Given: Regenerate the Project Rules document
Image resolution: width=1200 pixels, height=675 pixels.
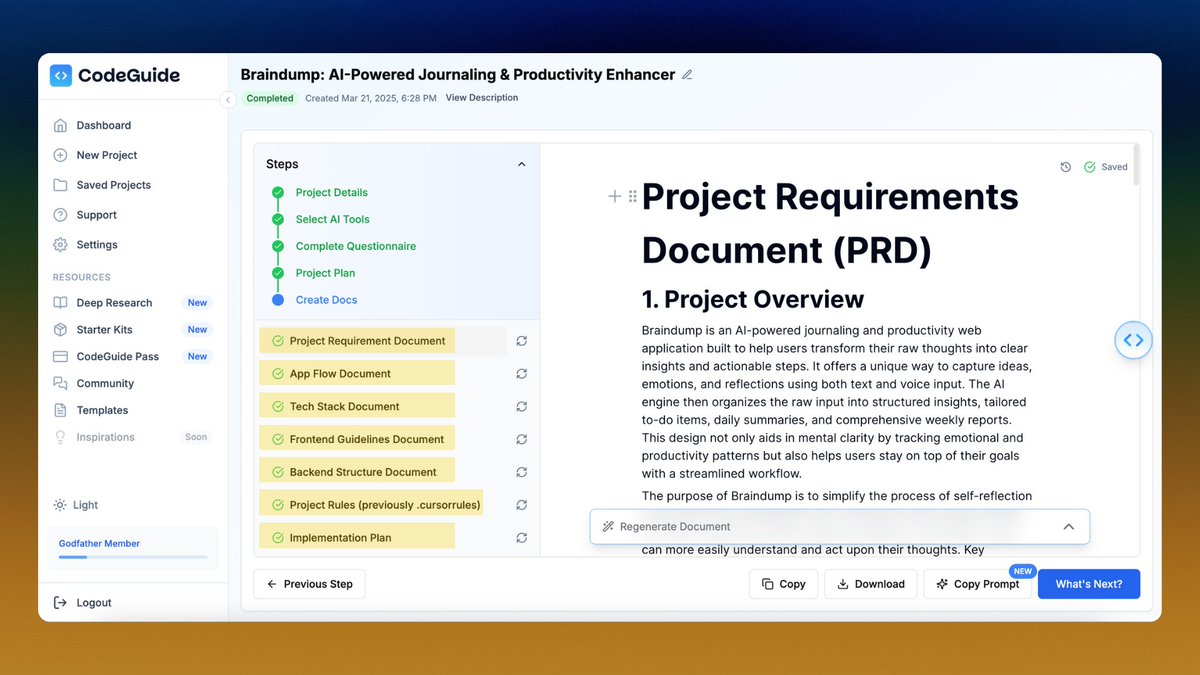Looking at the screenshot, I should tap(522, 505).
